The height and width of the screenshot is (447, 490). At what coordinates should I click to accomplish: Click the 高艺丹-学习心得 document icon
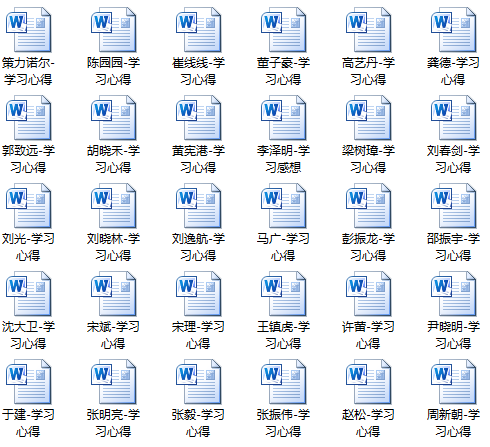368,30
